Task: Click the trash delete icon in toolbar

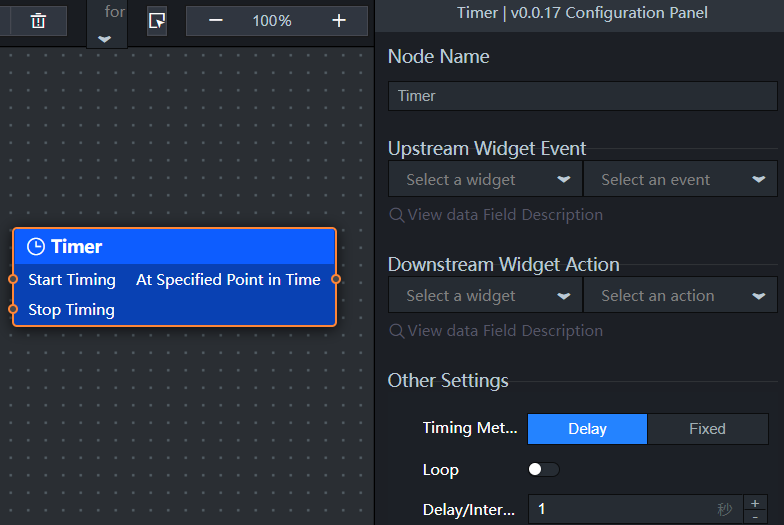Action: [x=38, y=20]
